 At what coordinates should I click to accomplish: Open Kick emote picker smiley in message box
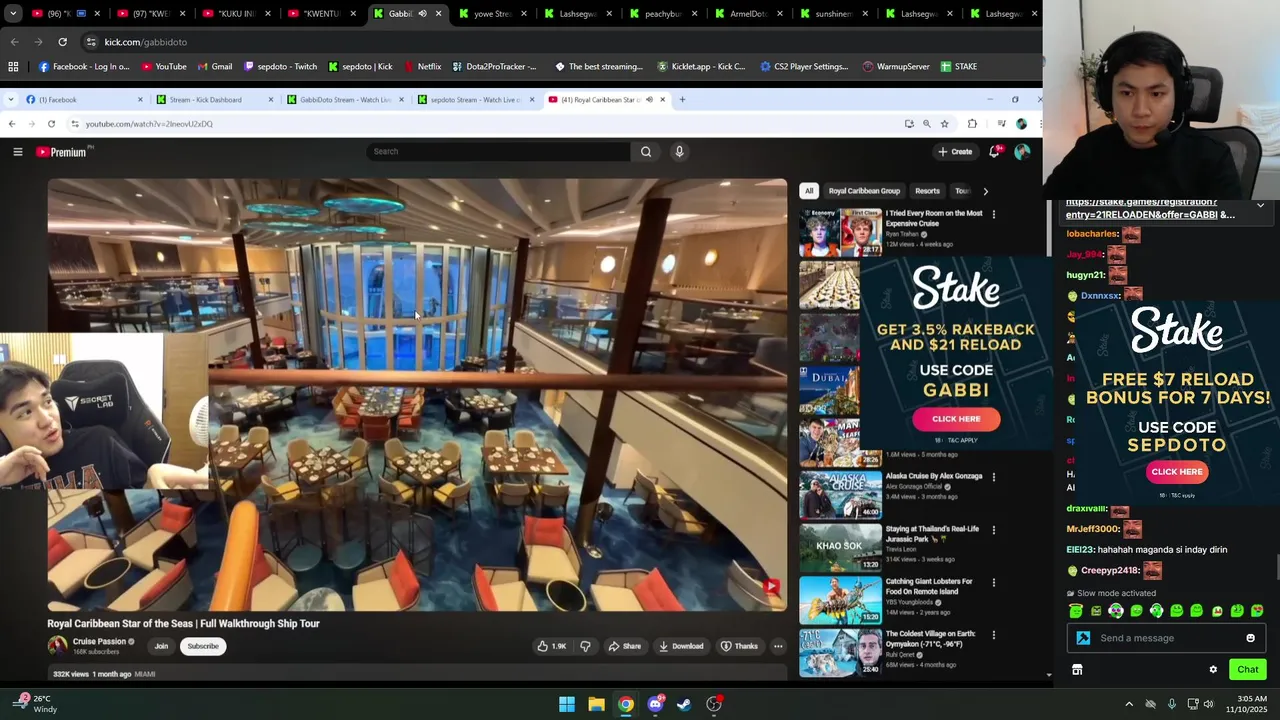coord(1250,638)
